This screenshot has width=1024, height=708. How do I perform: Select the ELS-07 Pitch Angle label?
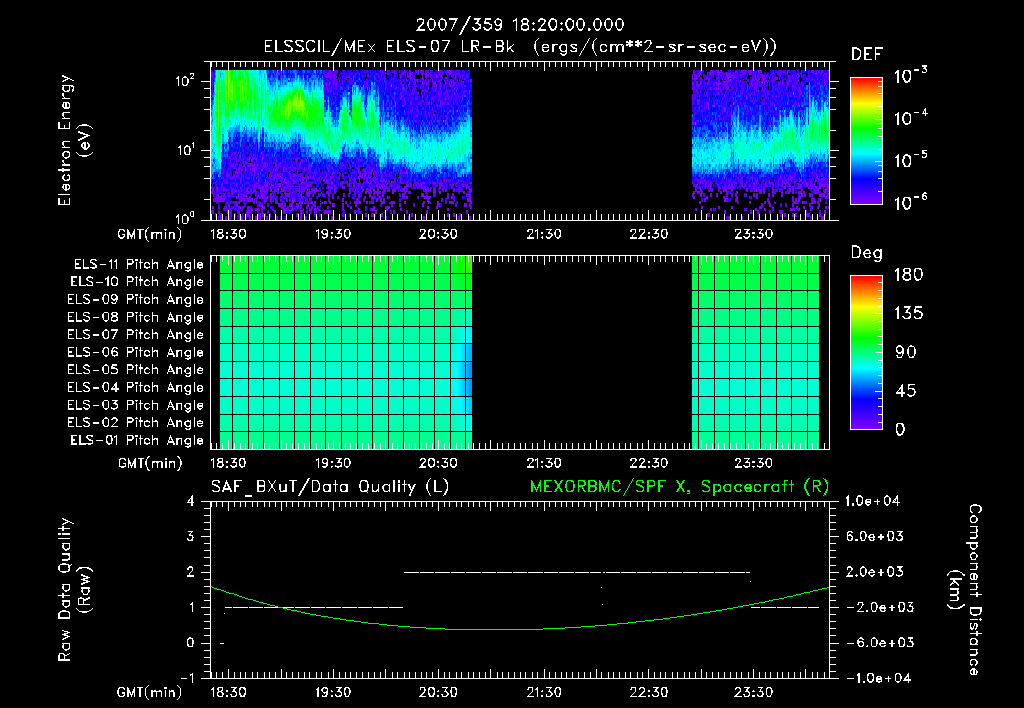[136, 334]
